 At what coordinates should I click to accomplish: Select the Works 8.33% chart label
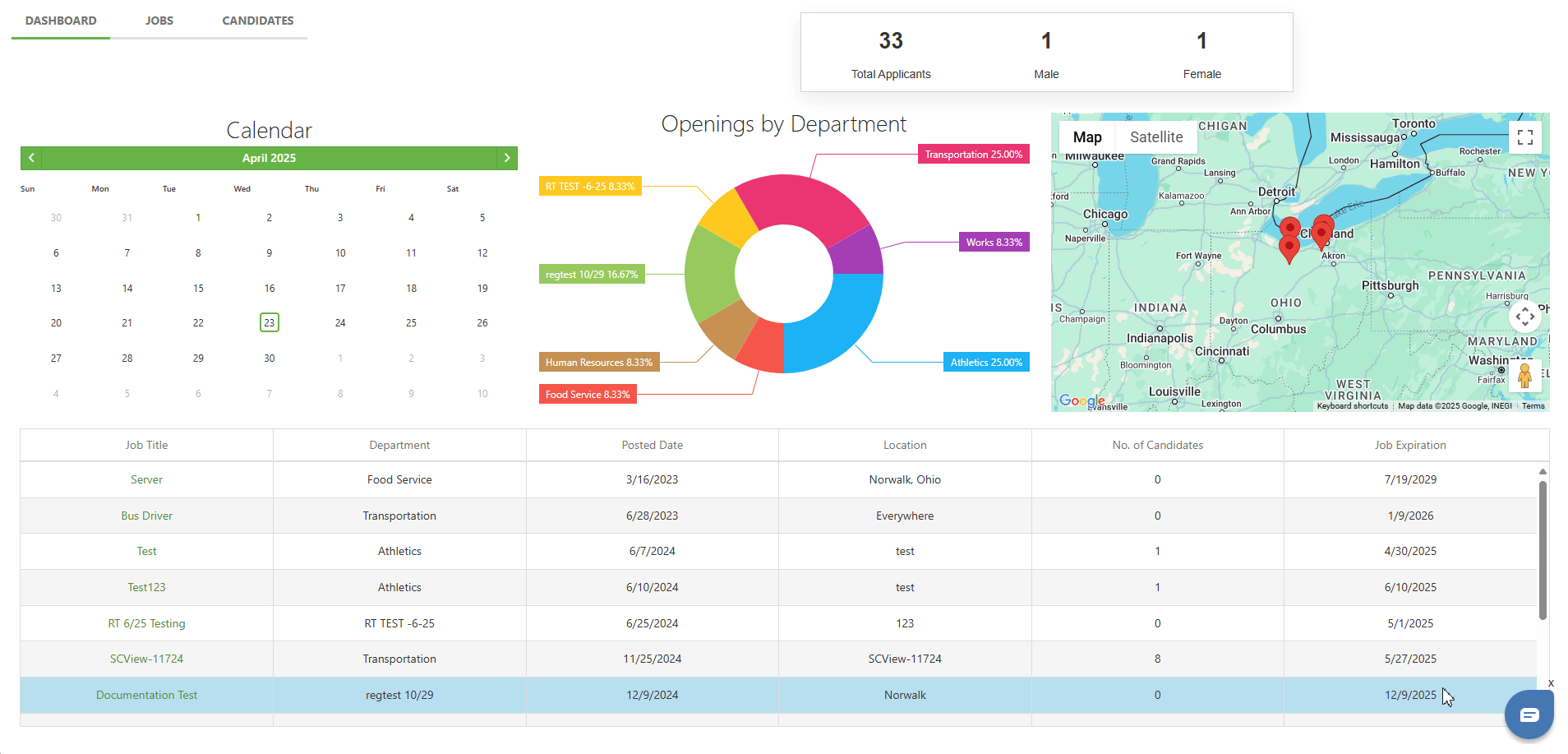(x=994, y=243)
